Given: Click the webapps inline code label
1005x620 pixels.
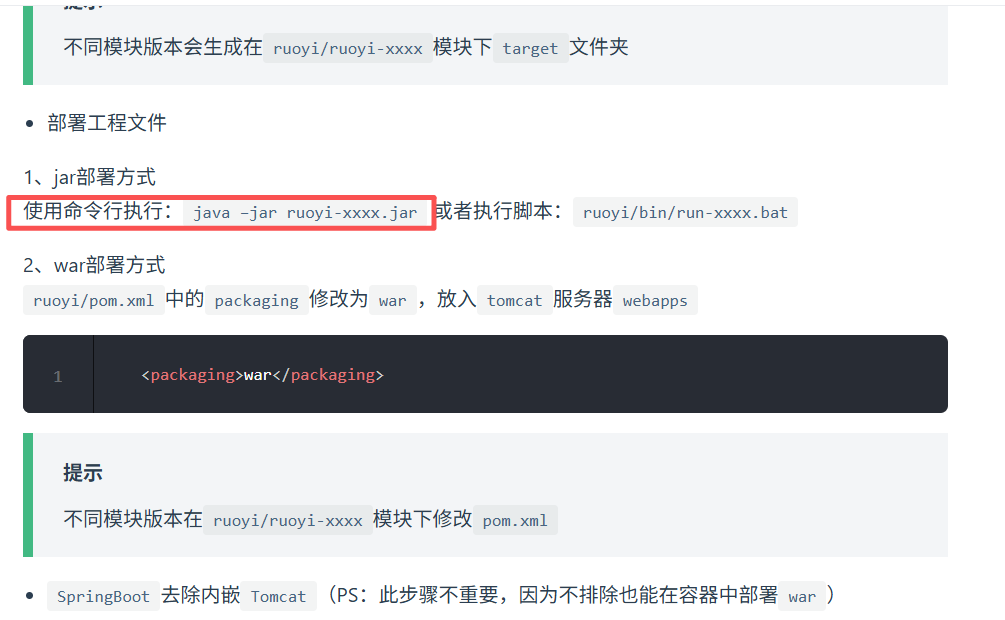Looking at the screenshot, I should click(655, 301).
